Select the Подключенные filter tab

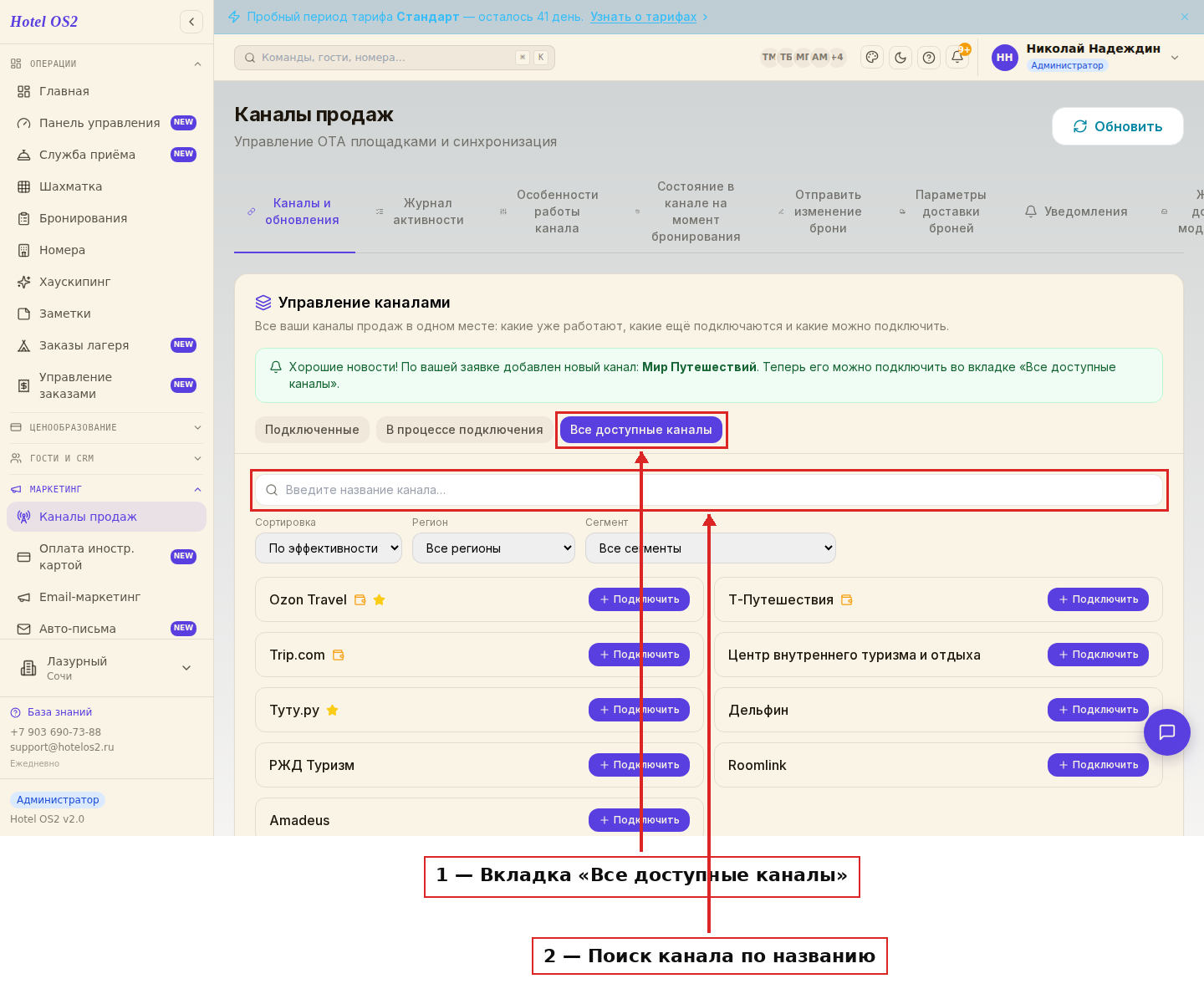tap(312, 430)
